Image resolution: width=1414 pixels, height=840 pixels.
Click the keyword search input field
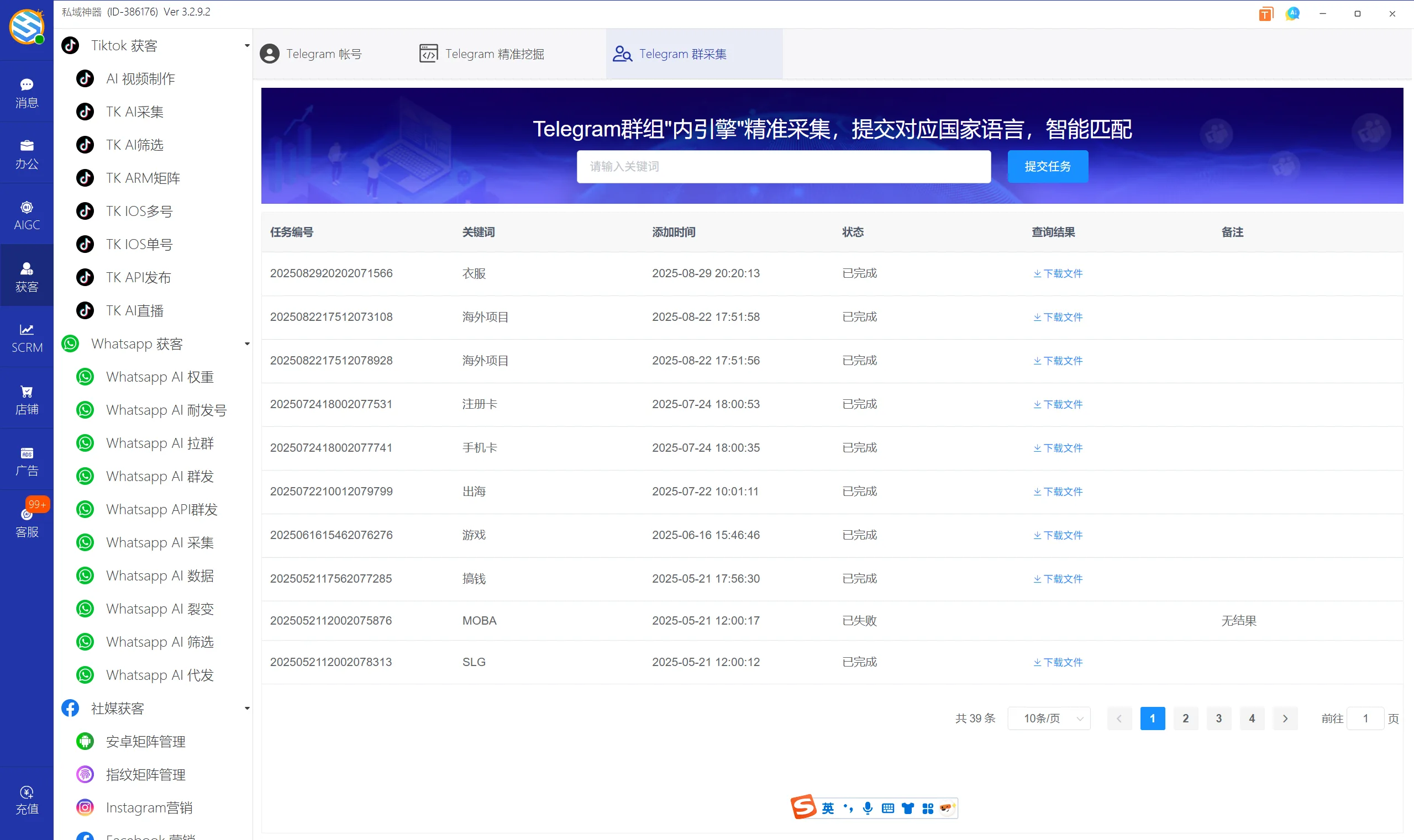[782, 166]
